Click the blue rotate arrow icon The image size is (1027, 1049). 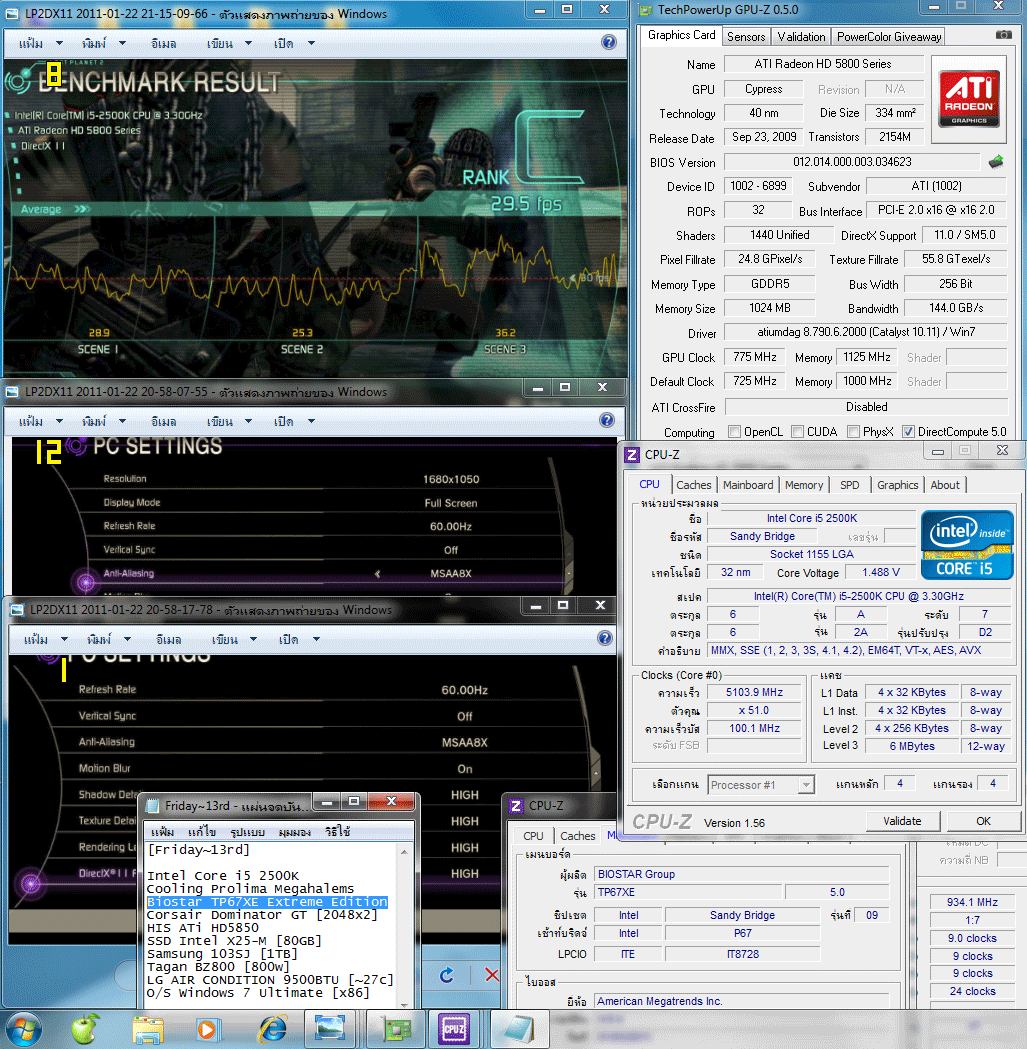446,975
